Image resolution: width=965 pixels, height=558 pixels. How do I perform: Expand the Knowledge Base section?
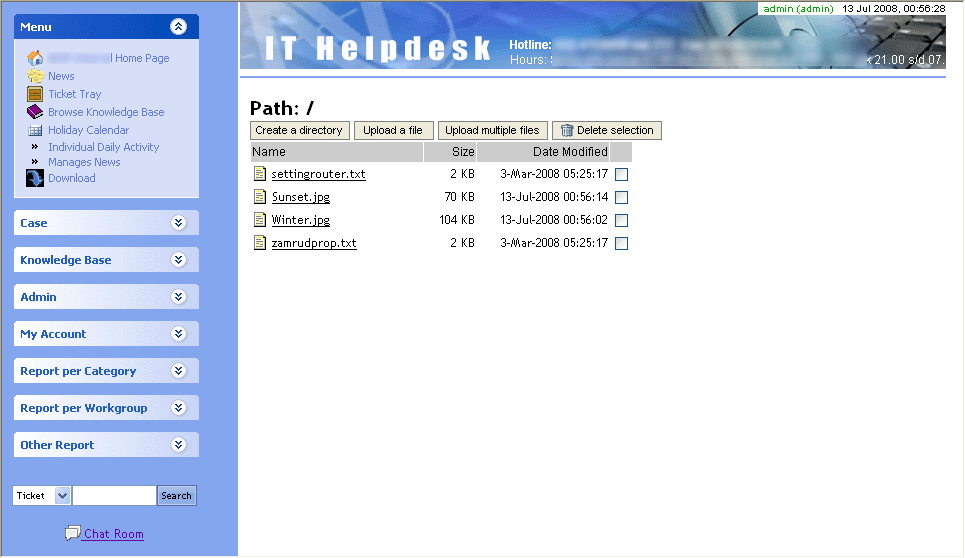179,260
